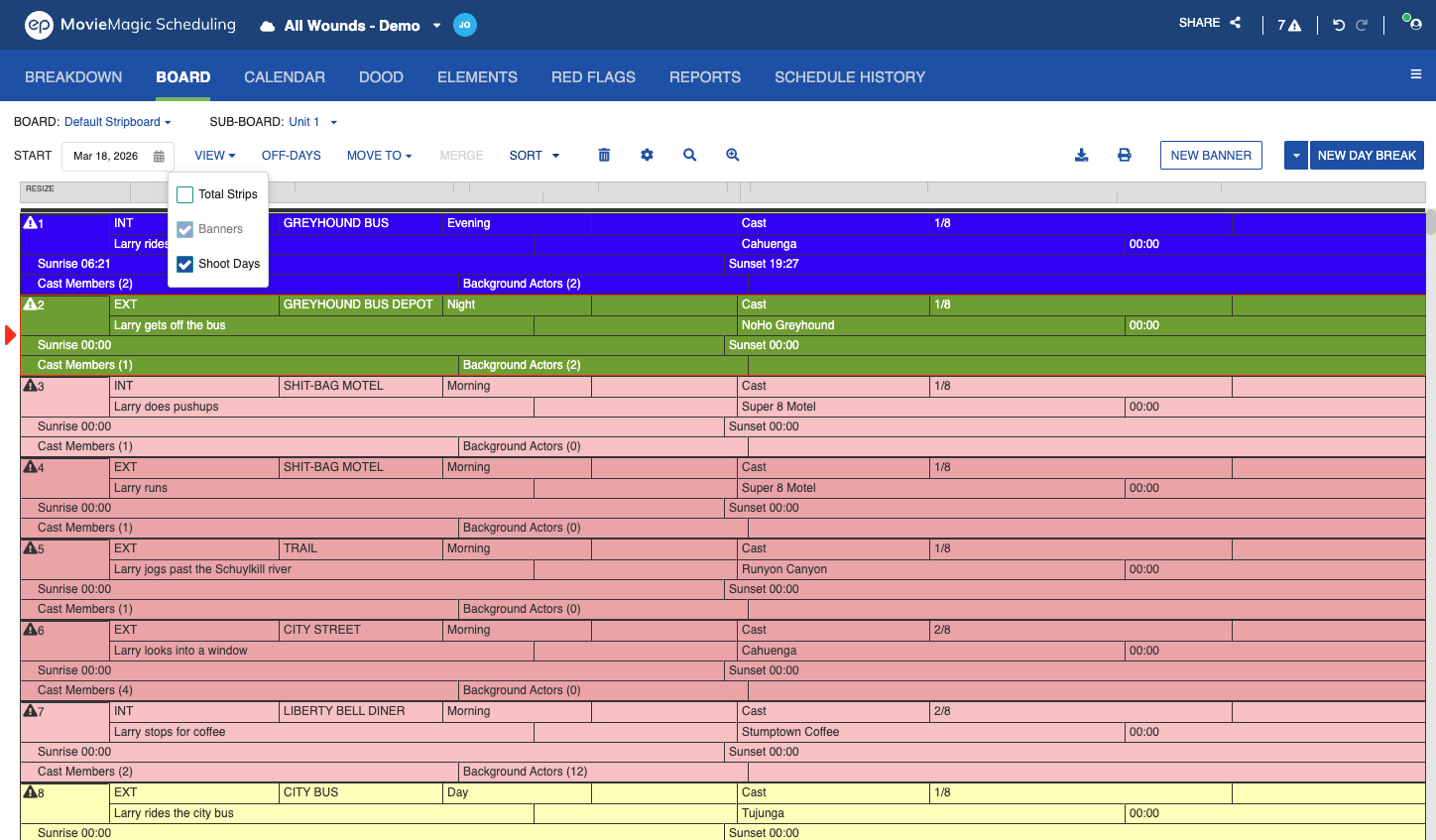The width and height of the screenshot is (1436, 840).
Task: Click the NoHo Greyhound location cell
Action: 931,325
